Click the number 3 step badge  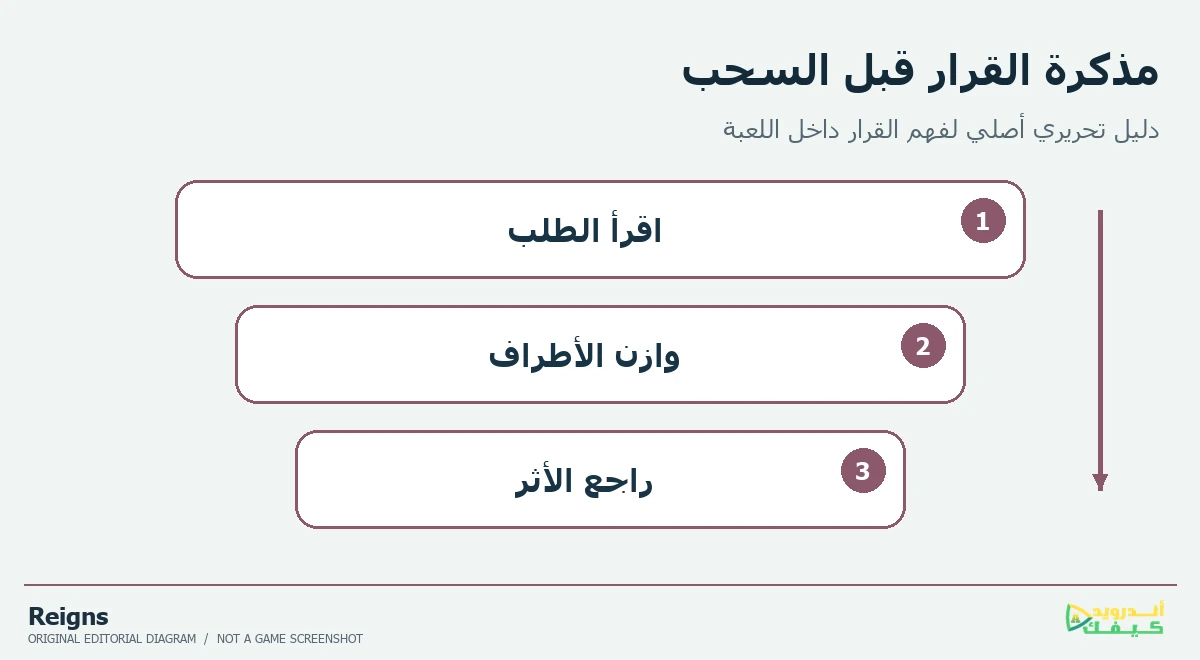pyautogui.click(x=863, y=471)
